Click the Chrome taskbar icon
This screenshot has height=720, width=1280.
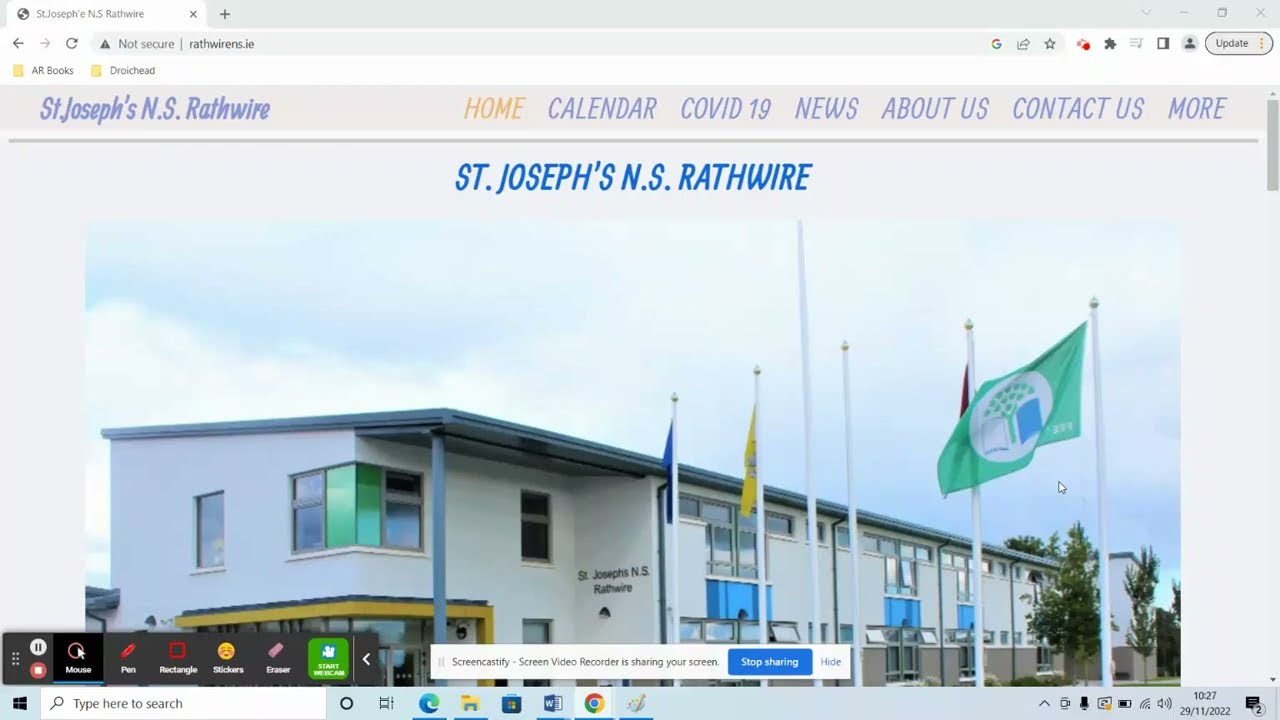coord(594,704)
